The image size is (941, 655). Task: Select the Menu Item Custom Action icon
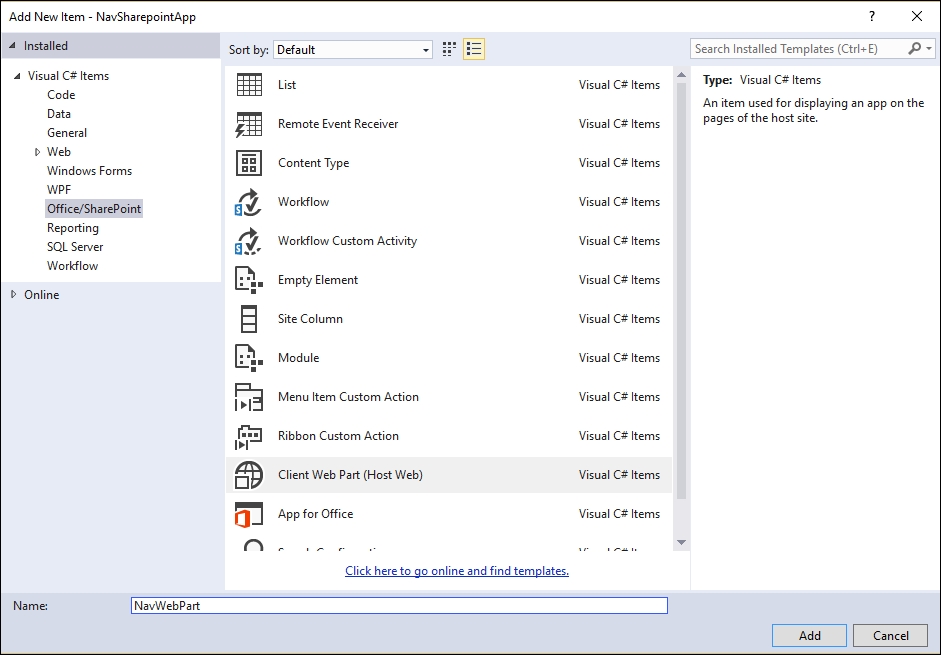tap(249, 397)
